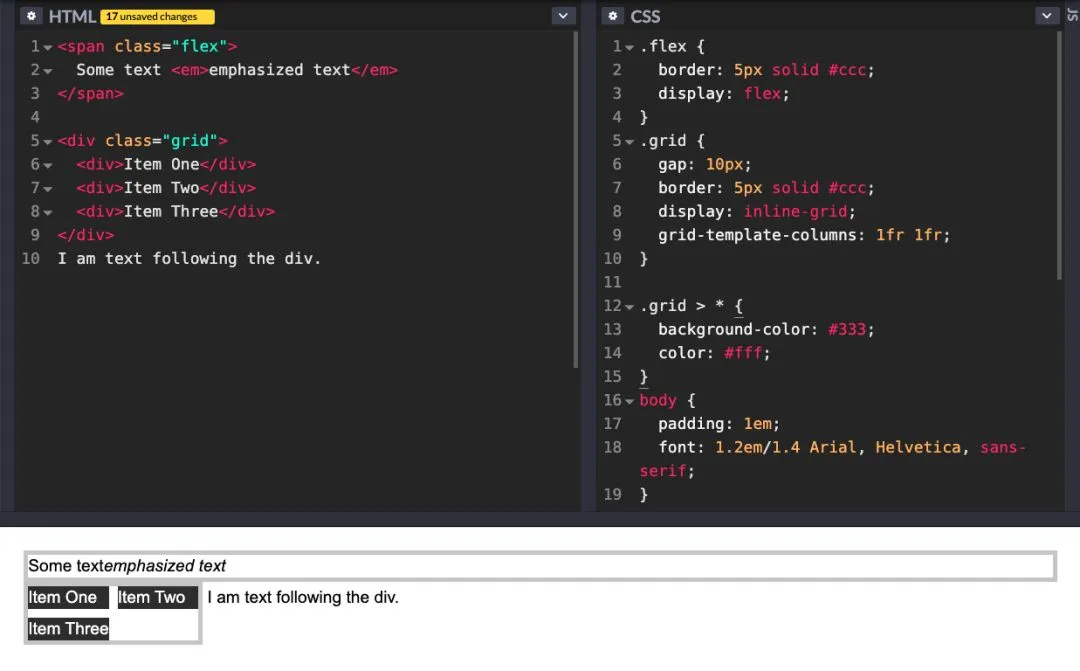
Task: Open the HTML panel settings gear
Action: 30,16
